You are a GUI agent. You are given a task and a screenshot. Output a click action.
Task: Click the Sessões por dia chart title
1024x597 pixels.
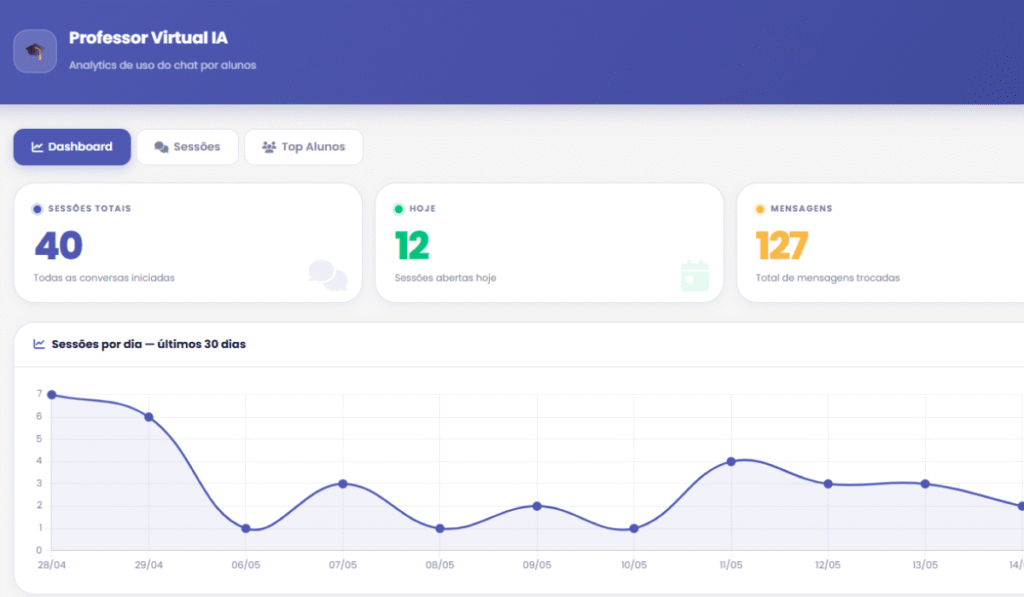pyautogui.click(x=149, y=344)
